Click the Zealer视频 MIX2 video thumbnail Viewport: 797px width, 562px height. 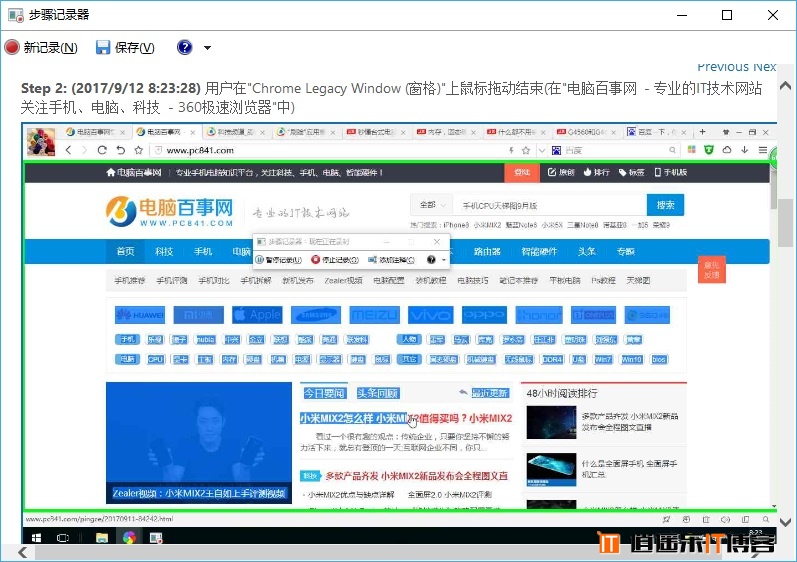click(199, 443)
